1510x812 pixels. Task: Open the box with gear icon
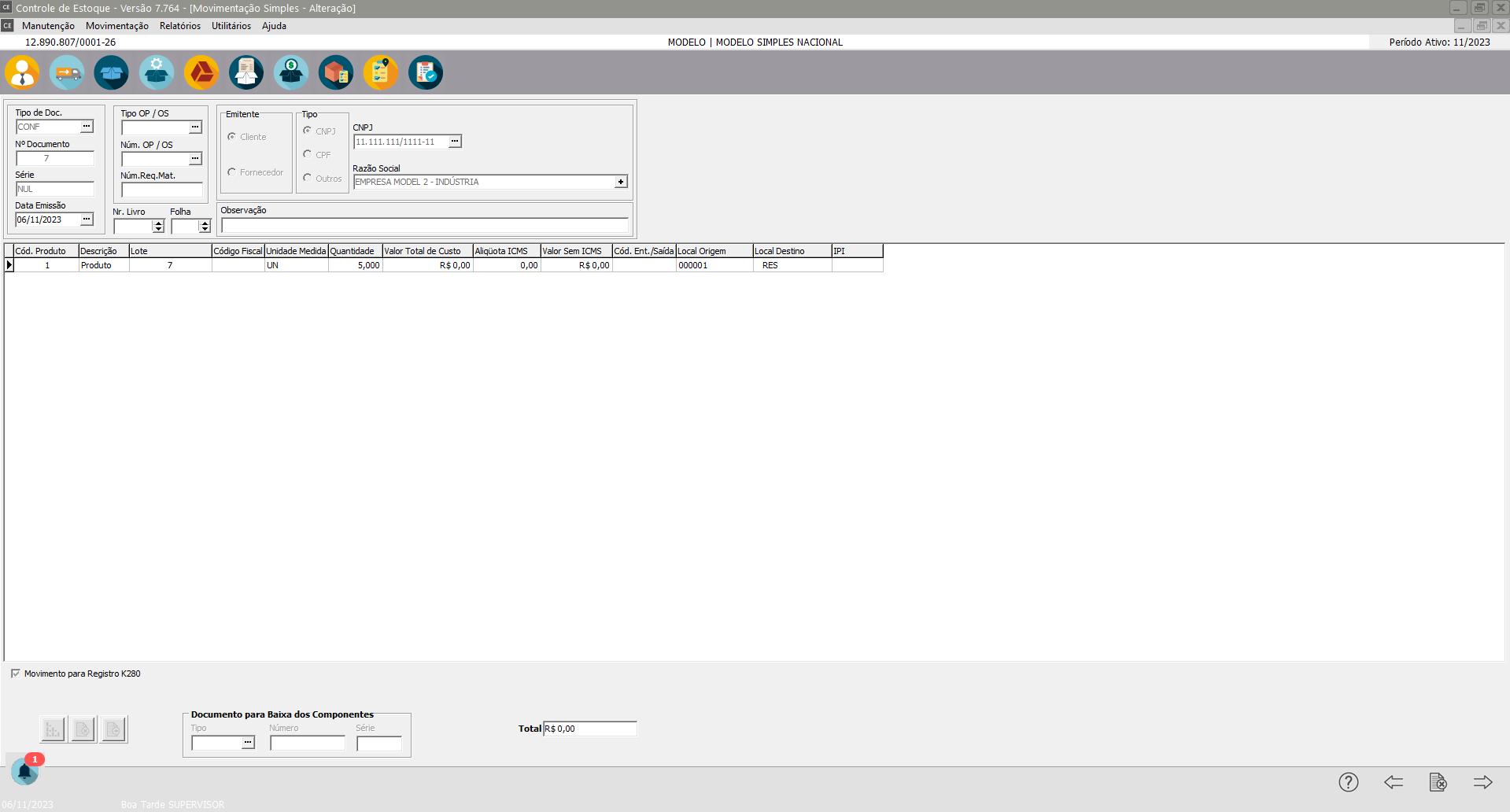coord(157,73)
